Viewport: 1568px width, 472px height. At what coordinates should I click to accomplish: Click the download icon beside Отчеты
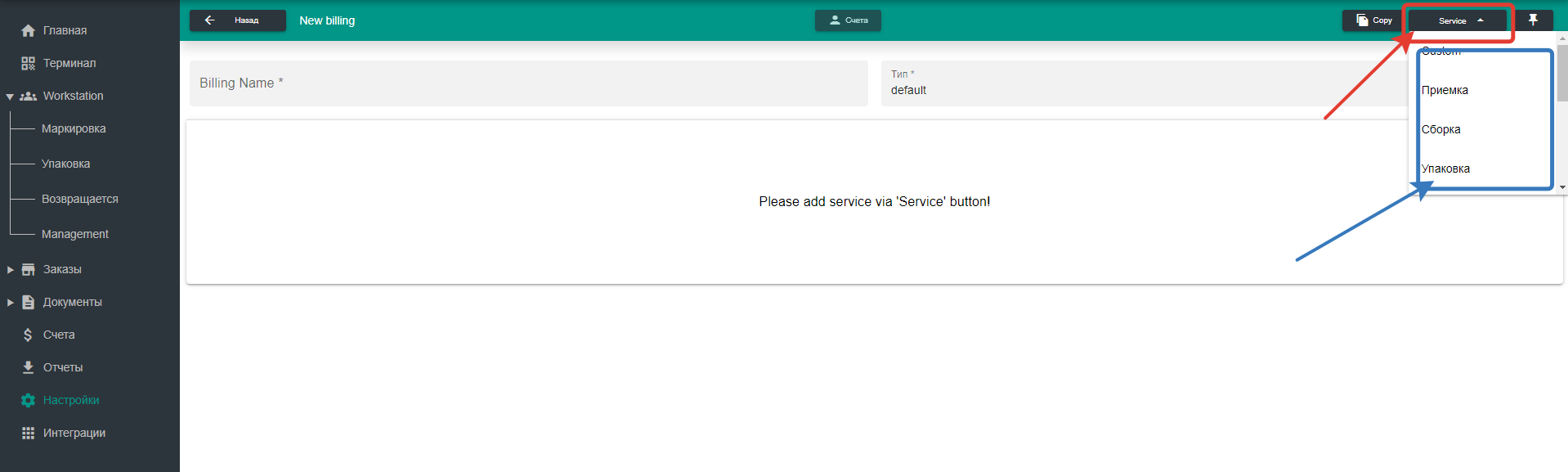click(x=28, y=367)
